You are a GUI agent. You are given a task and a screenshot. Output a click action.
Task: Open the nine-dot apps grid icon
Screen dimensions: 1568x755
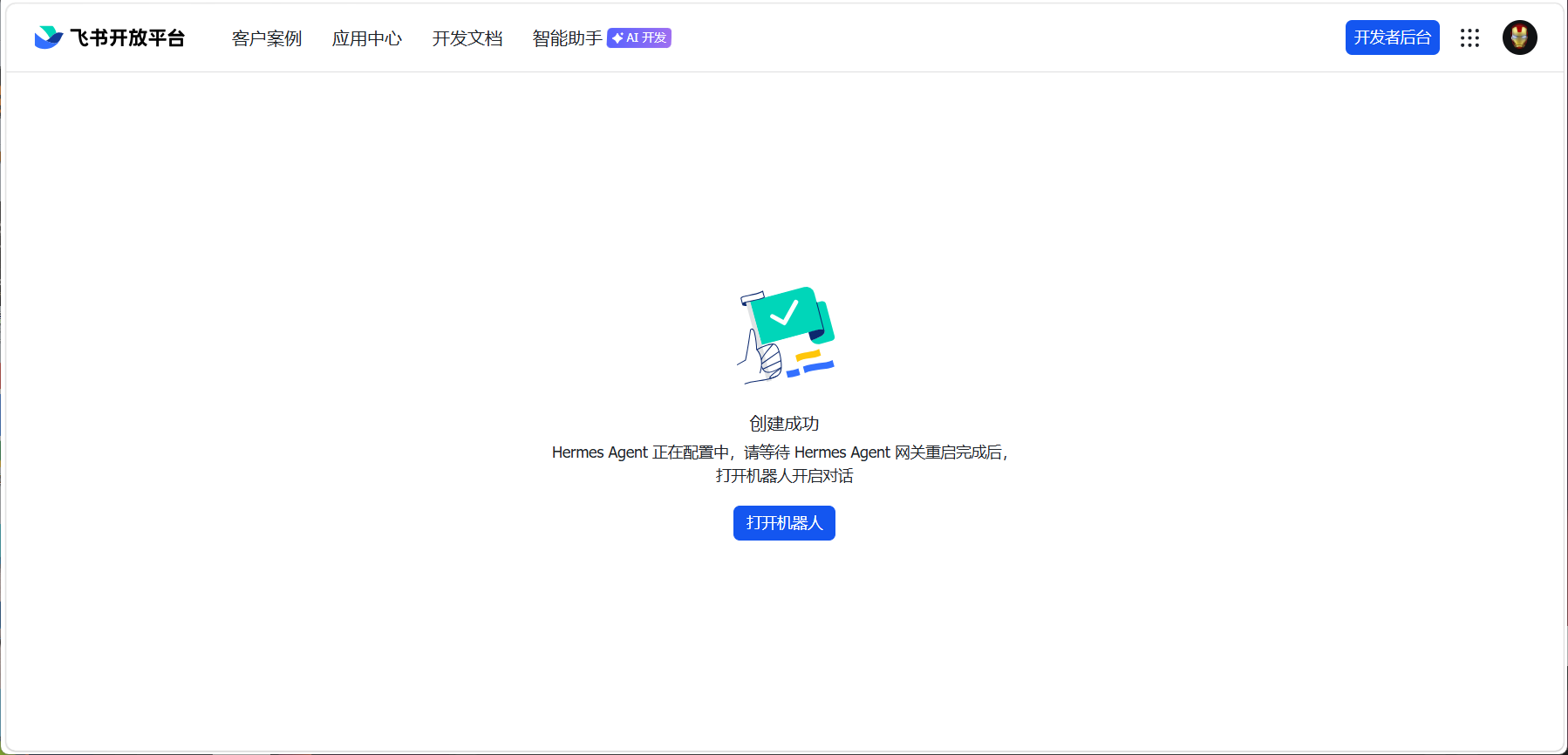tap(1470, 37)
